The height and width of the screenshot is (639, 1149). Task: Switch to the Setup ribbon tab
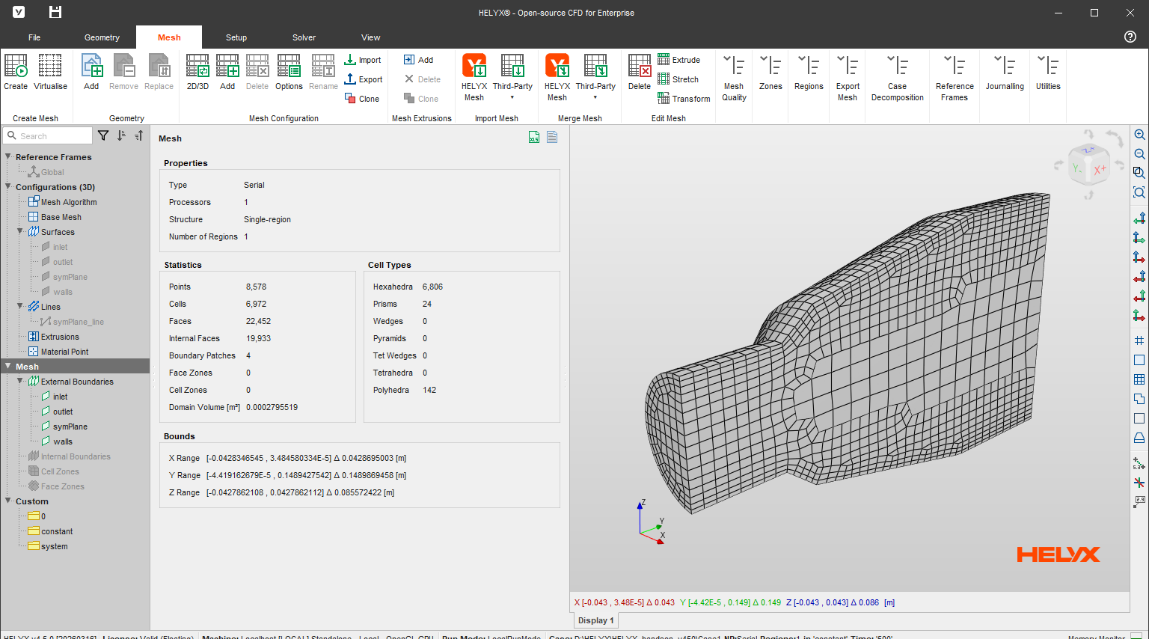click(x=236, y=37)
